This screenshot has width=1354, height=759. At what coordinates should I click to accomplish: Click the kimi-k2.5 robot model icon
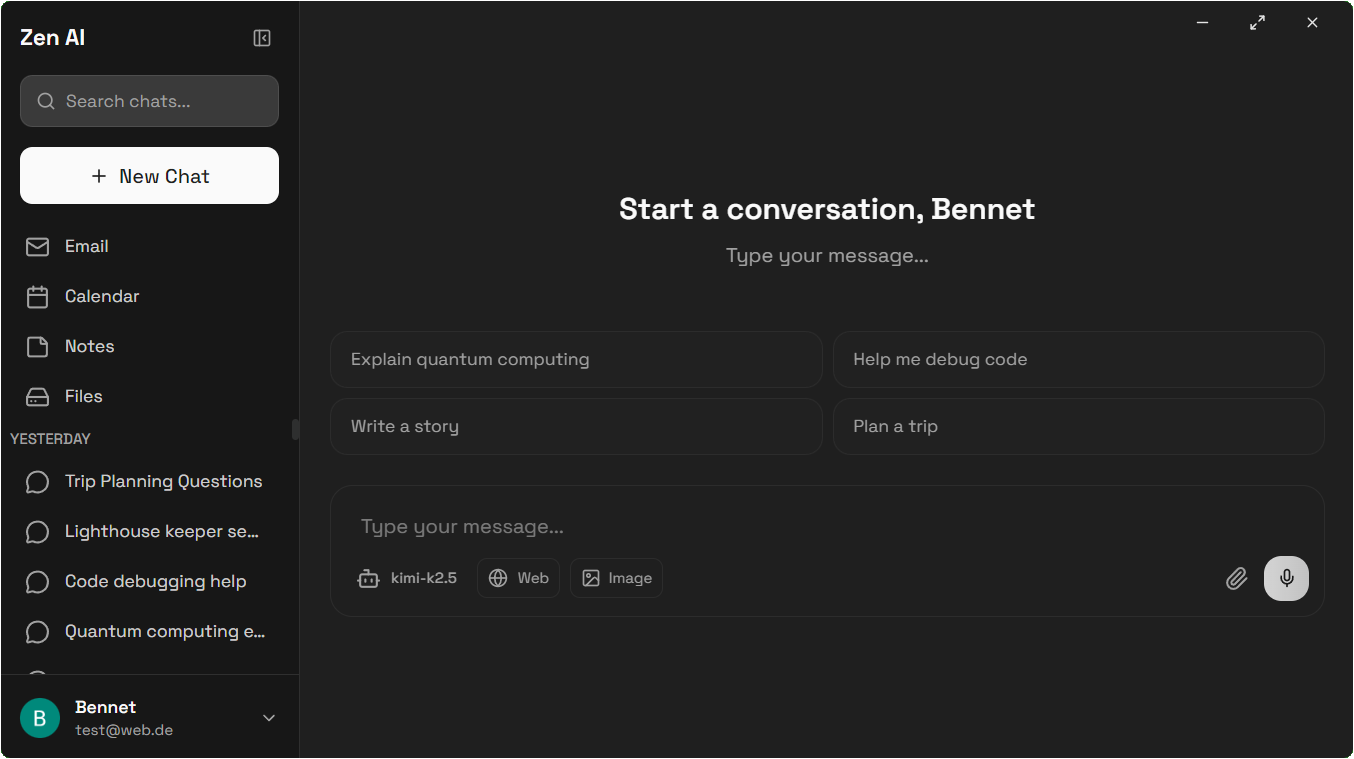pyautogui.click(x=369, y=578)
